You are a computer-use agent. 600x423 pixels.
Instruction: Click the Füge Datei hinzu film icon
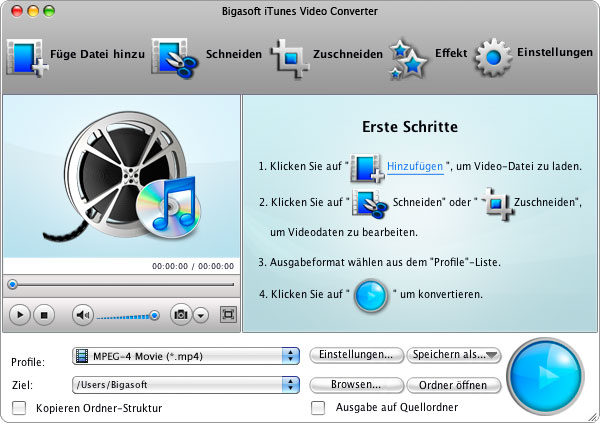click(27, 58)
